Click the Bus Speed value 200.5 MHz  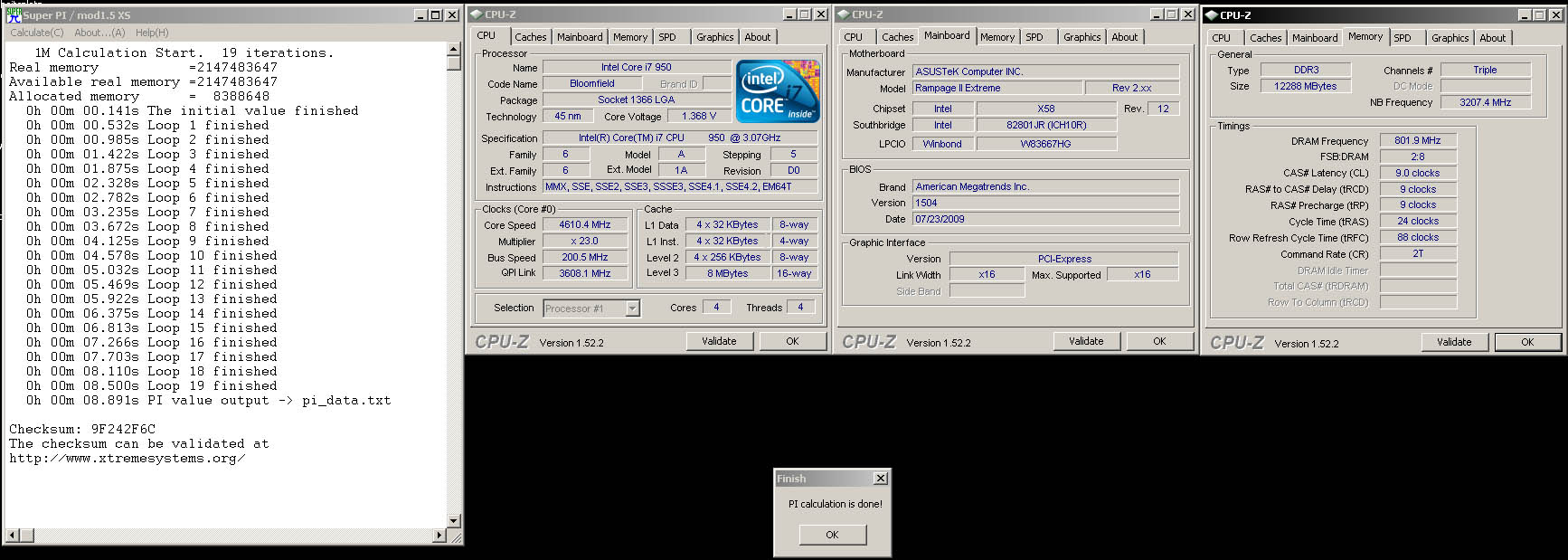(584, 257)
